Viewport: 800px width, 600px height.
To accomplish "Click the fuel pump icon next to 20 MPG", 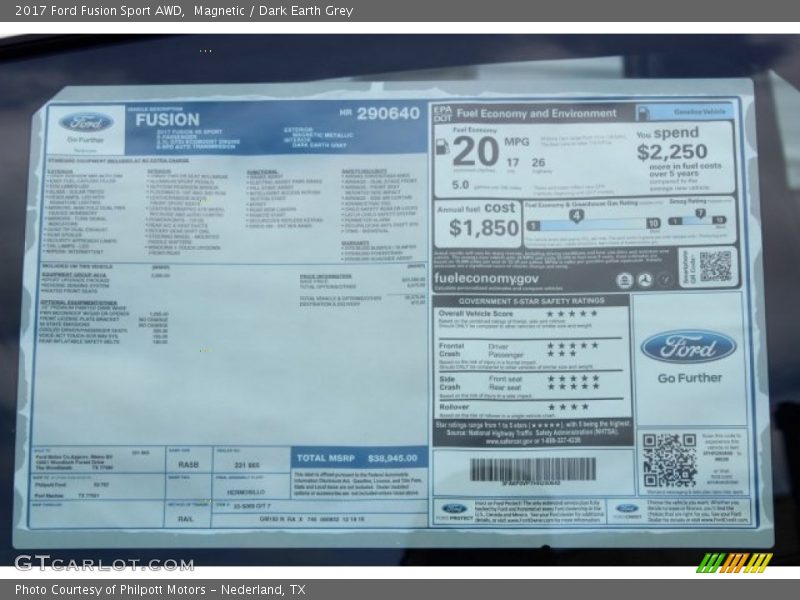I will coord(443,148).
